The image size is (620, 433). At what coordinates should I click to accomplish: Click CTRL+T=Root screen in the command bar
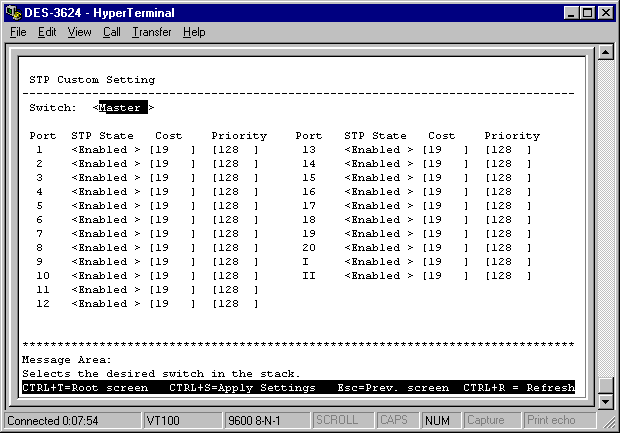(x=85, y=388)
